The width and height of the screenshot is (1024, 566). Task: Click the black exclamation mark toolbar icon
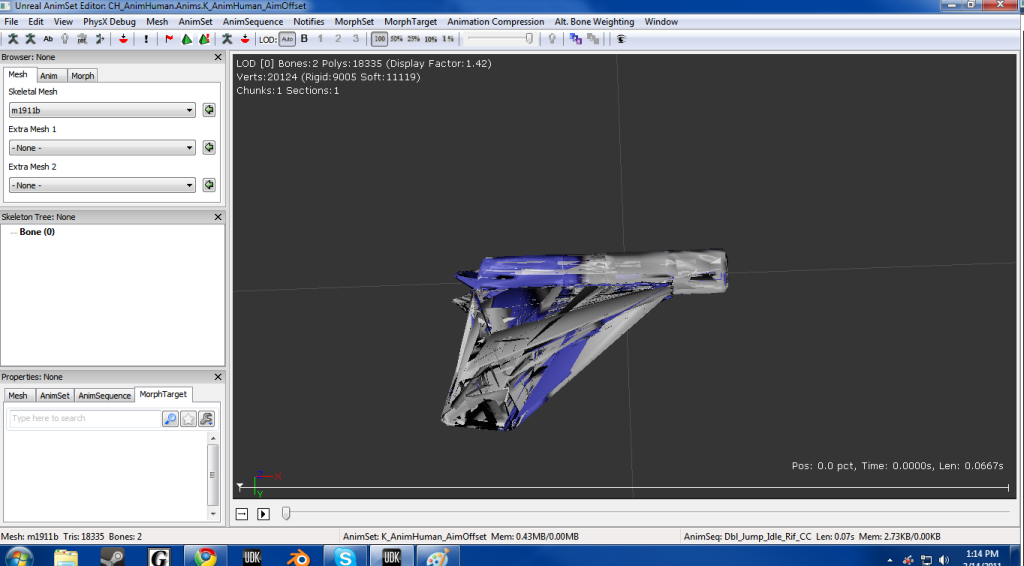tap(146, 39)
